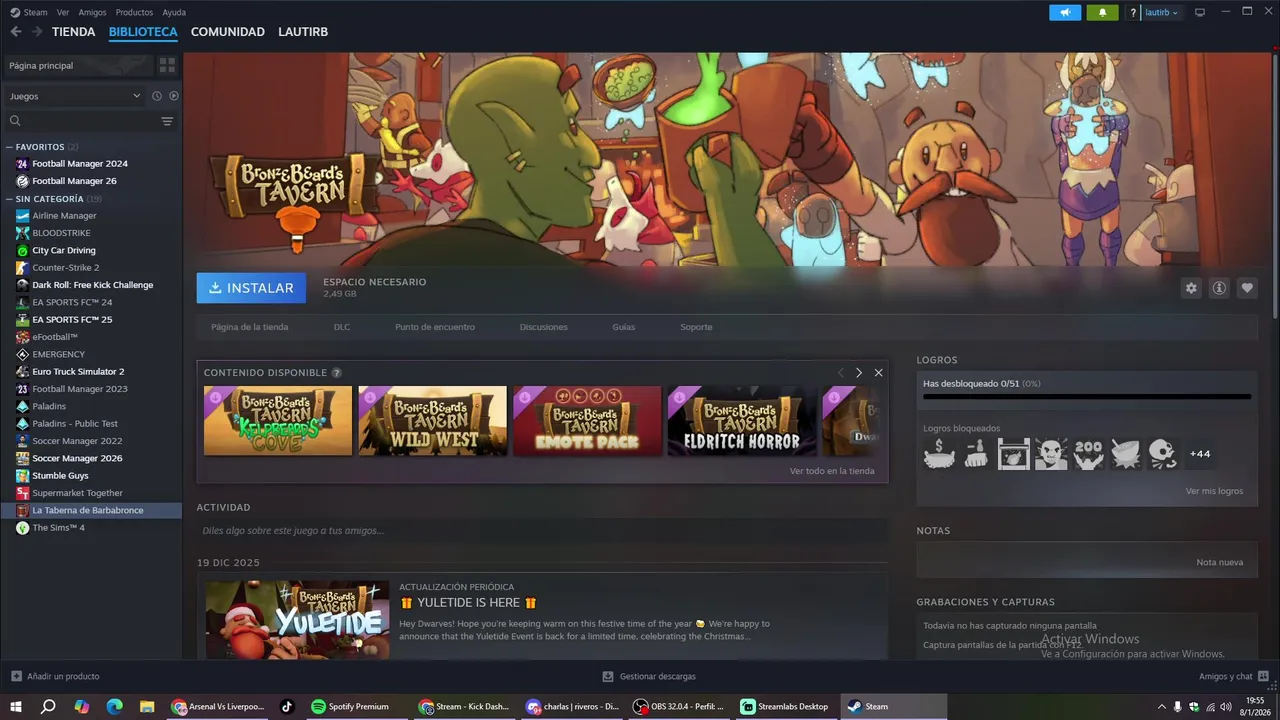The height and width of the screenshot is (720, 1280).
Task: Open the Amigos menu
Action: (x=92, y=12)
